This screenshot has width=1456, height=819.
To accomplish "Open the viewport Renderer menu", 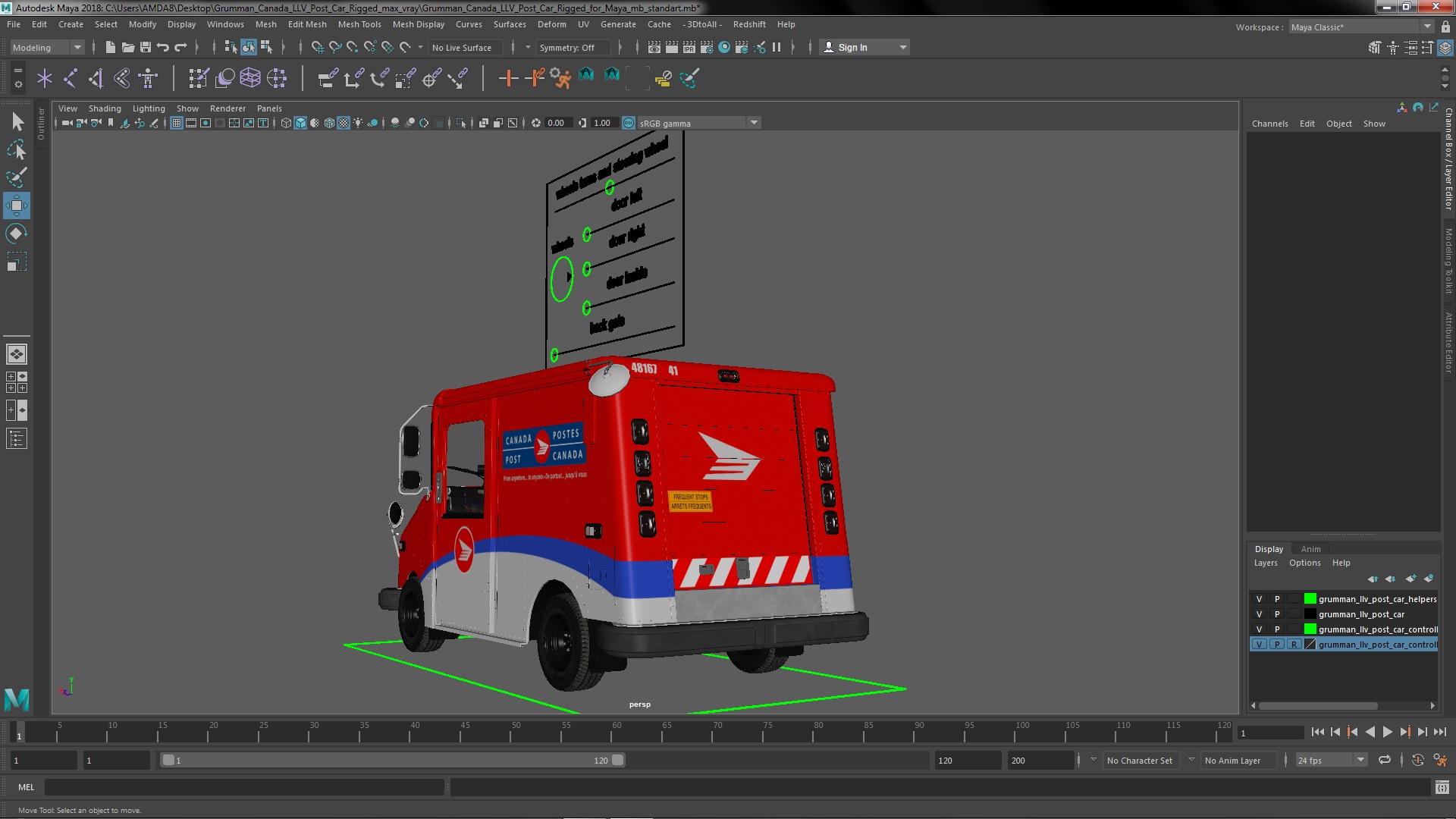I will coord(227,108).
